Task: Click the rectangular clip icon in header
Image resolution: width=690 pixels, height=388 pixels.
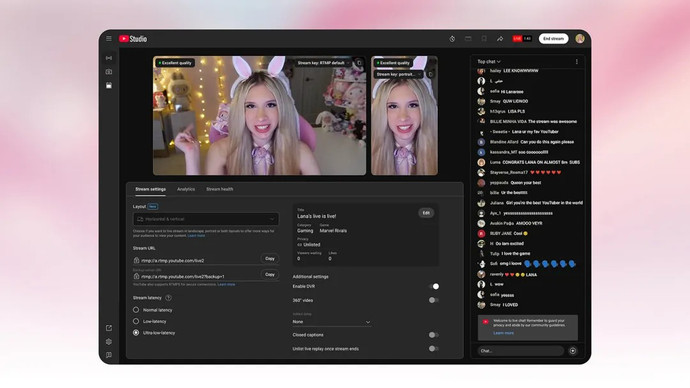Action: (468, 39)
